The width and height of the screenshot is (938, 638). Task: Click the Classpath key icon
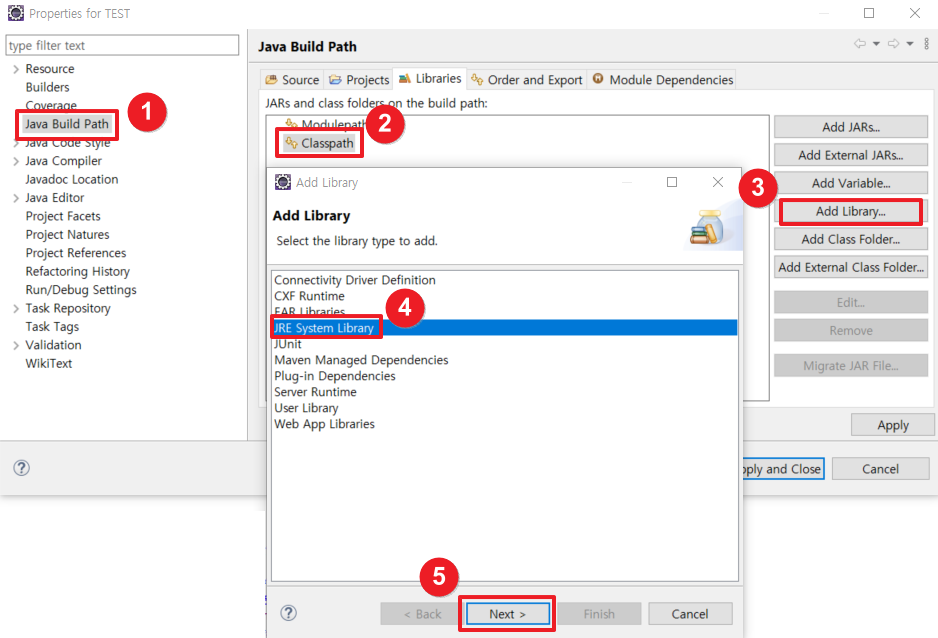pos(291,142)
